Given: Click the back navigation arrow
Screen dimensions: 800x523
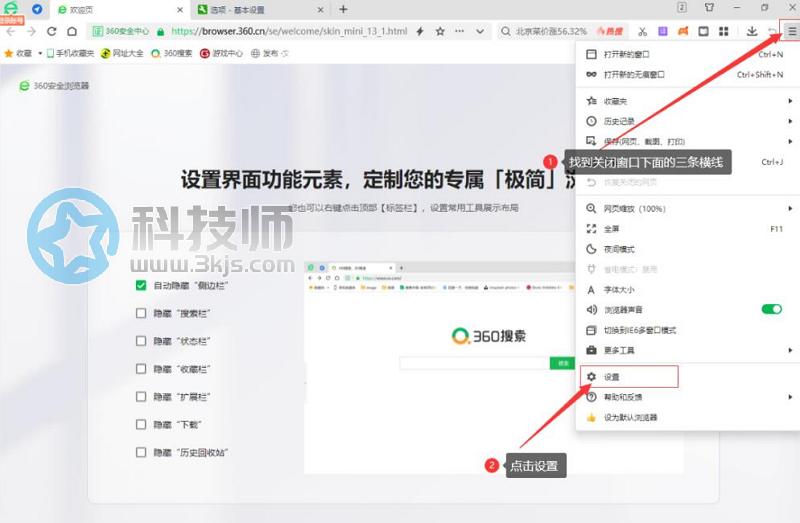Looking at the screenshot, I should [10, 32].
